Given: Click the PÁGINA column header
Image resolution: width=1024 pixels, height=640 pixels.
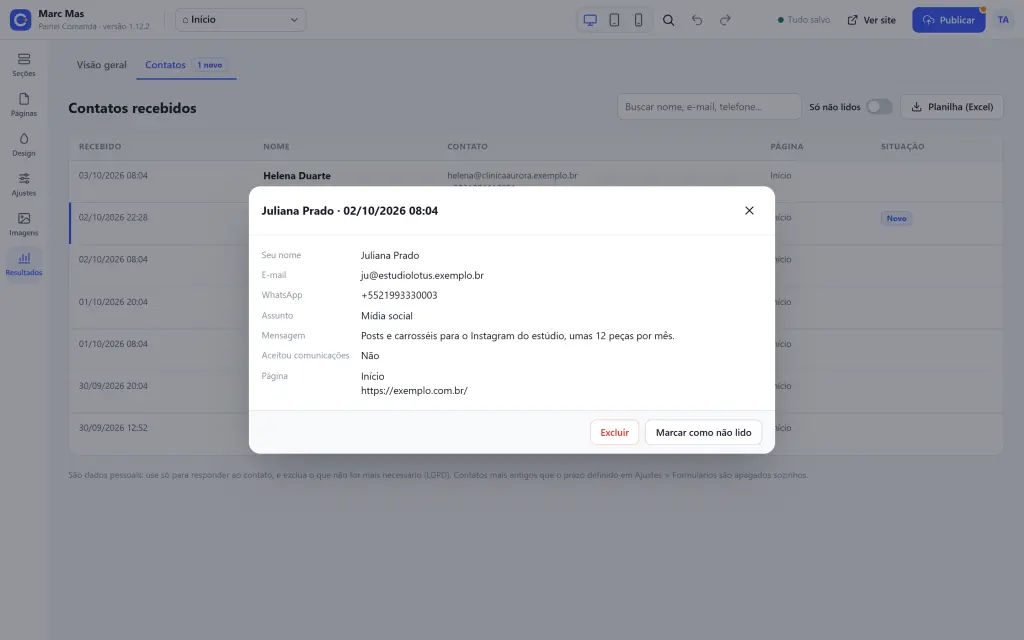Looking at the screenshot, I should [786, 146].
